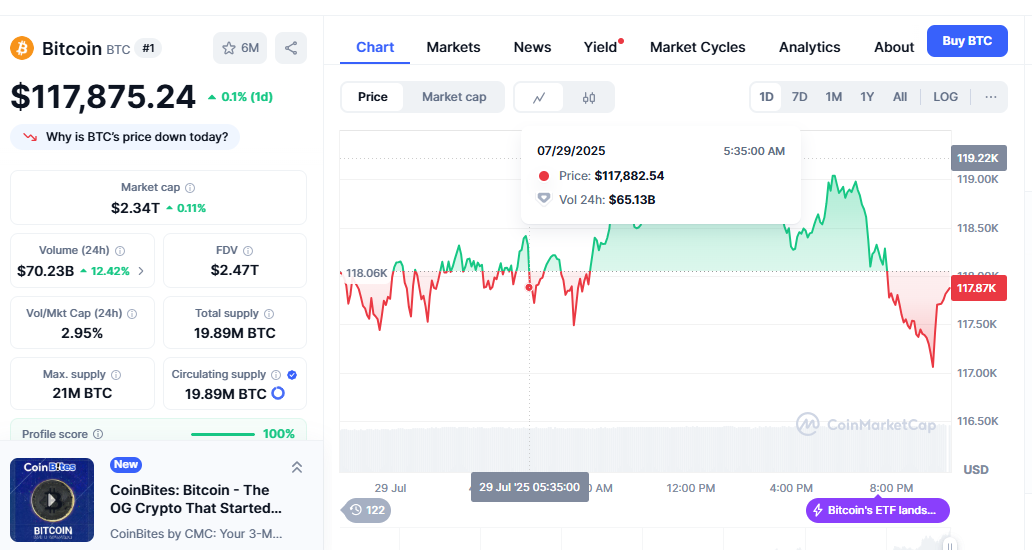Play the CoinBites Bitcoin video thumbnail
Screen dimensions: 1032x550
[x=52, y=500]
